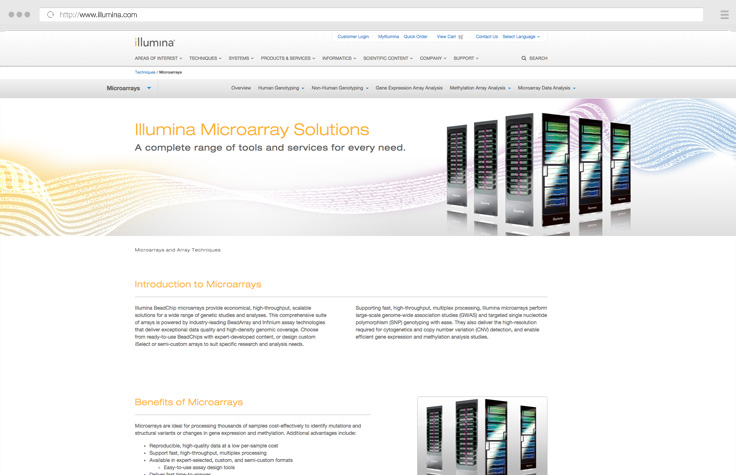This screenshot has height=475, width=736.
Task: Open the Informatics menu
Action: pyautogui.click(x=339, y=58)
